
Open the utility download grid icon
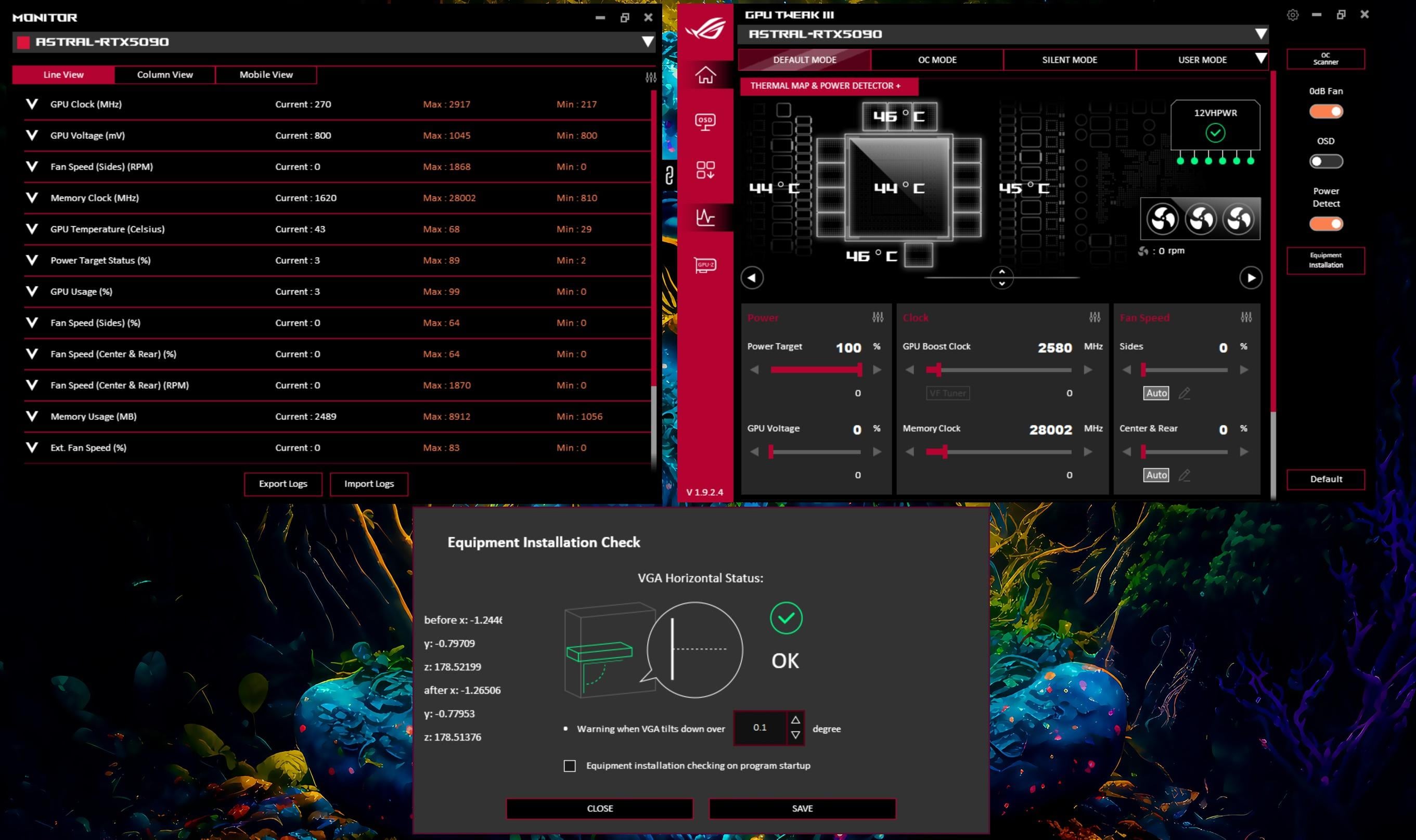click(705, 170)
